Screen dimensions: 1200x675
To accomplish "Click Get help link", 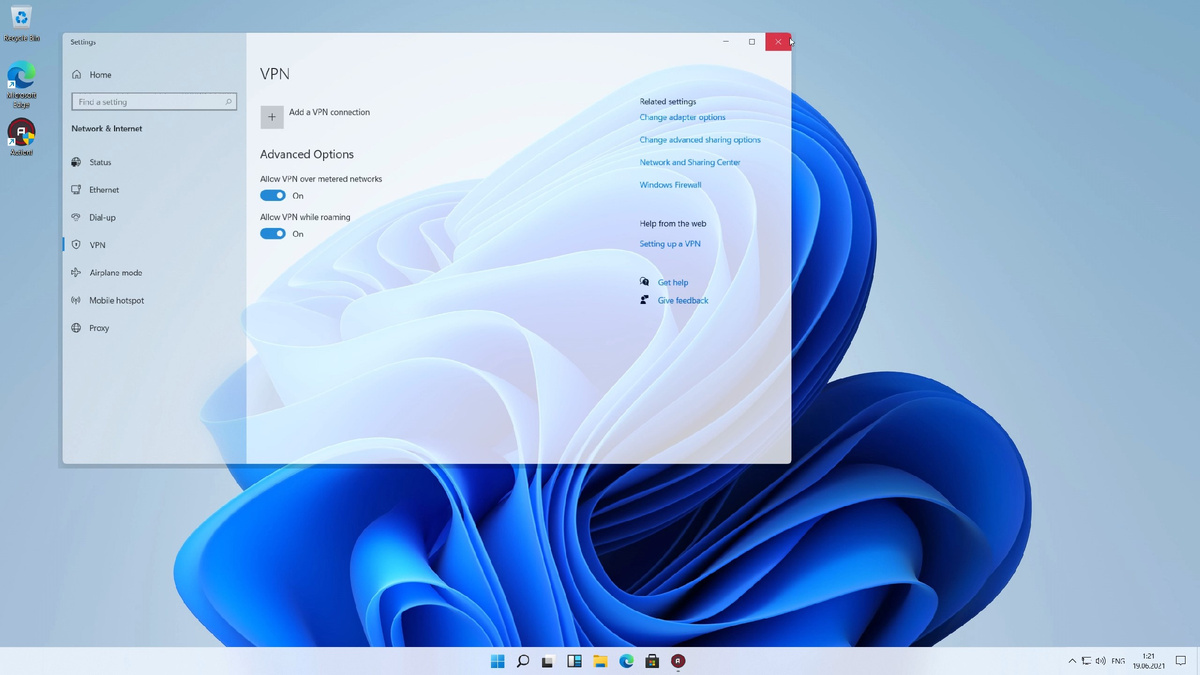I will [x=673, y=283].
